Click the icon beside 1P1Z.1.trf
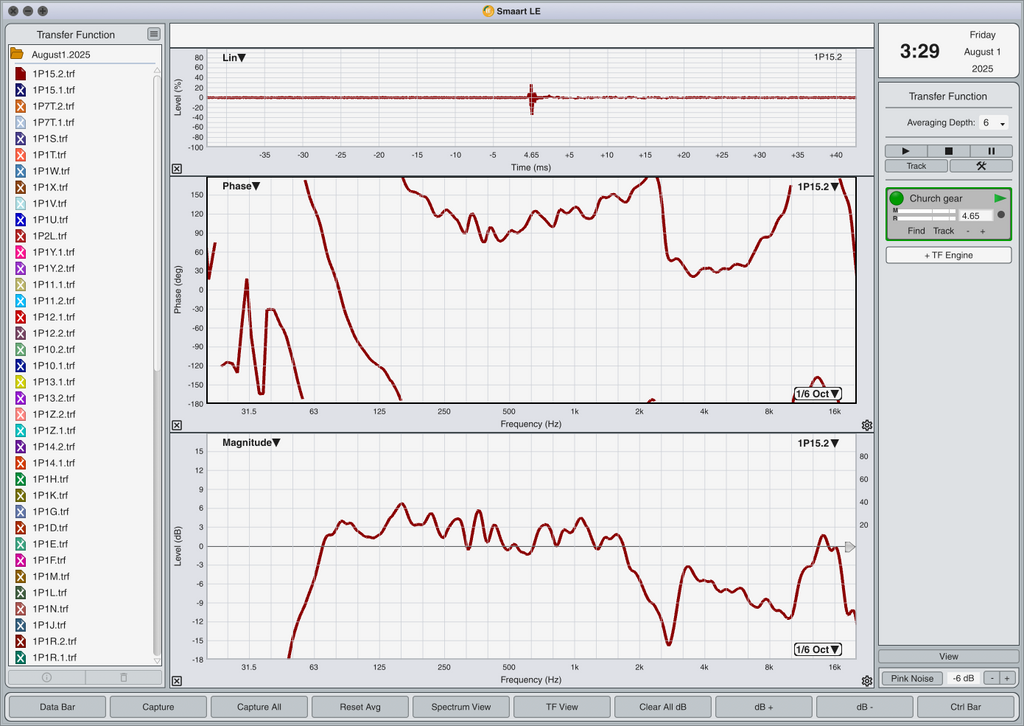The height and width of the screenshot is (726, 1024). tap(20, 430)
